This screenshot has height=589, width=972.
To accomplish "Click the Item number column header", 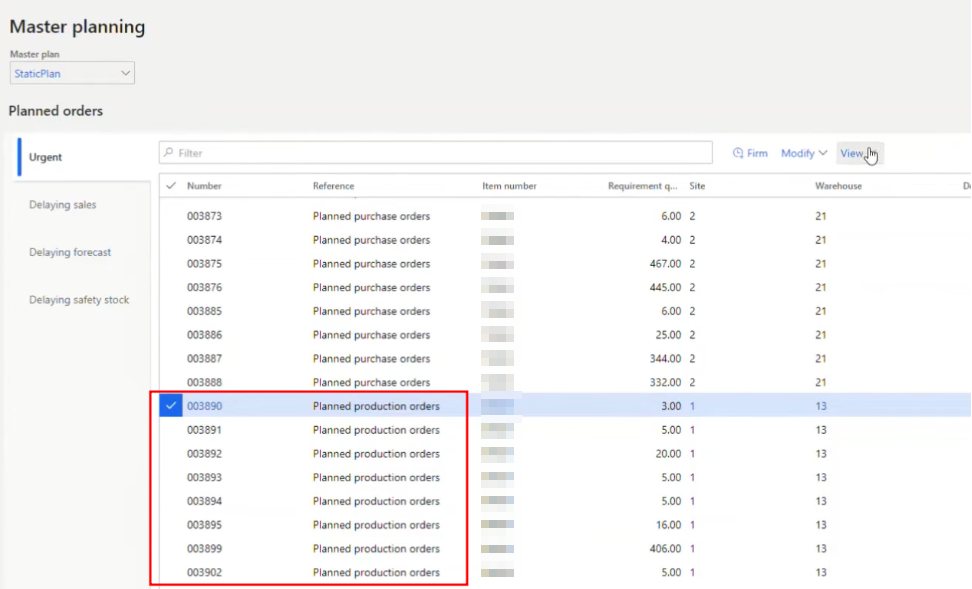I will 510,186.
